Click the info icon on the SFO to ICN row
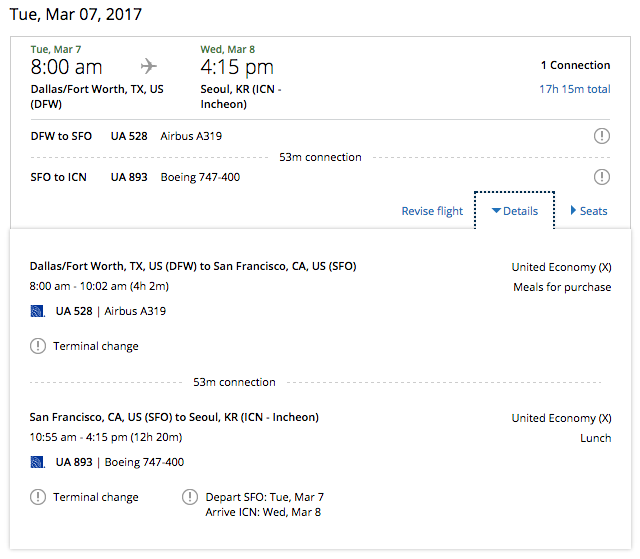The image size is (640, 559). pyautogui.click(x=601, y=177)
